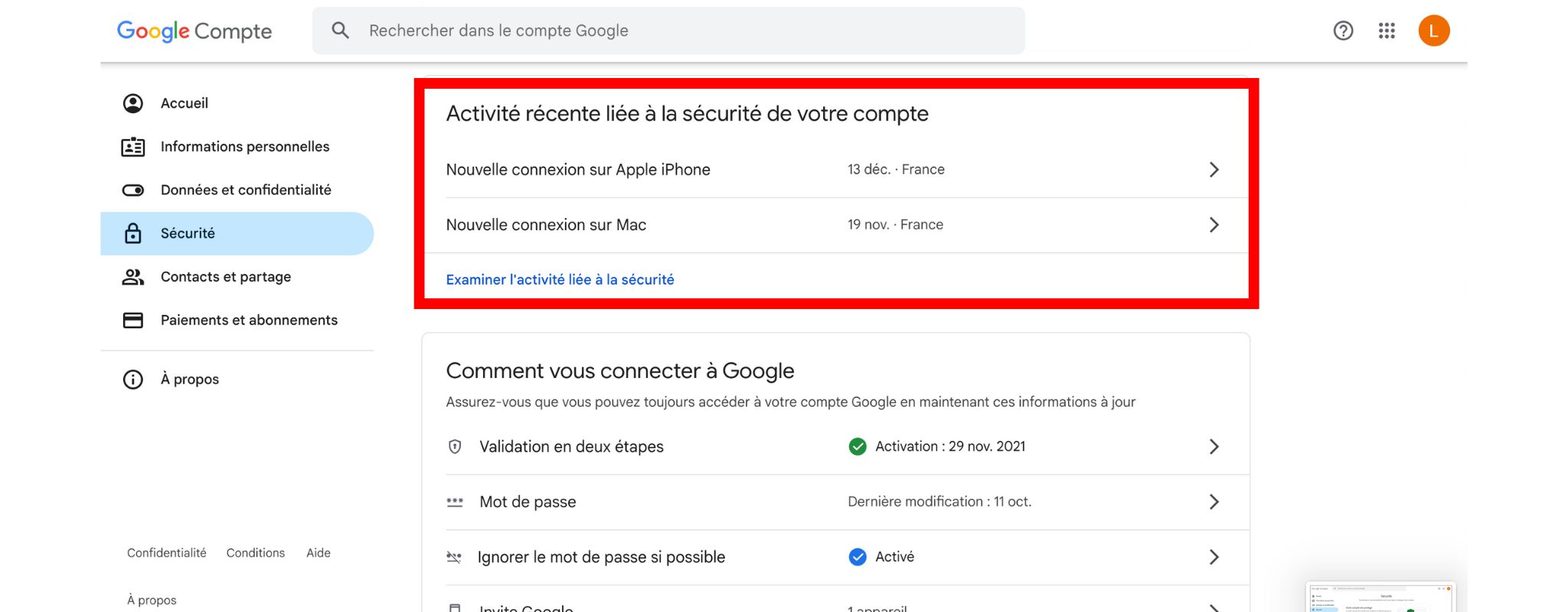The height and width of the screenshot is (612, 1568).
Task: Click the search magnifier icon
Action: [340, 31]
